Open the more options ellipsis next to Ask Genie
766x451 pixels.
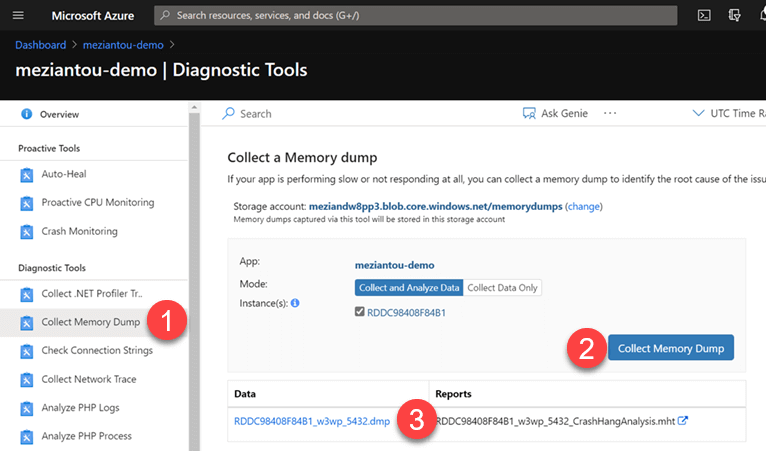(x=610, y=114)
